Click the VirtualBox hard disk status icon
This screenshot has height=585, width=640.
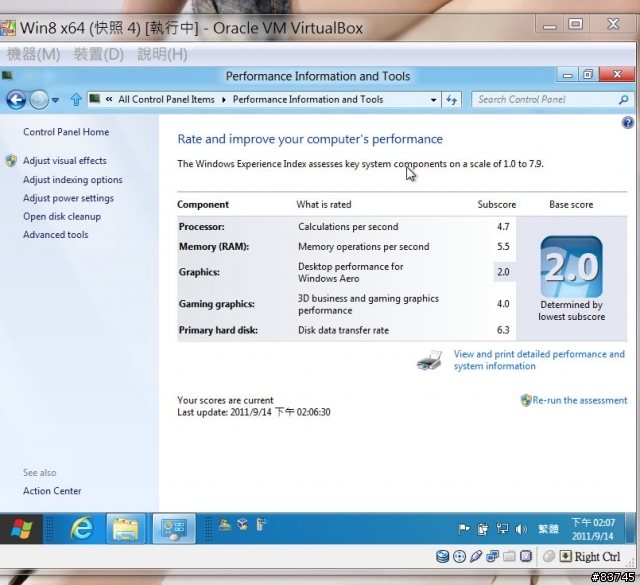coord(442,556)
